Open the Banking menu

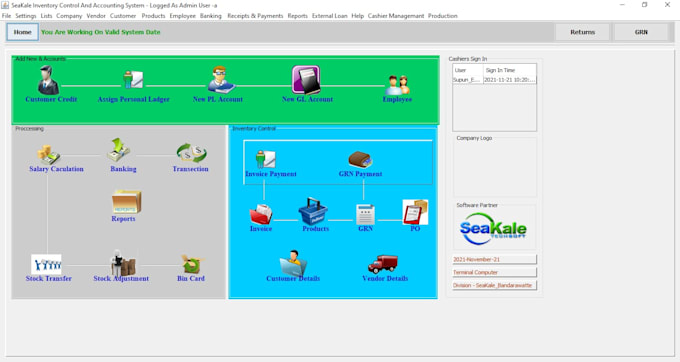coord(211,16)
